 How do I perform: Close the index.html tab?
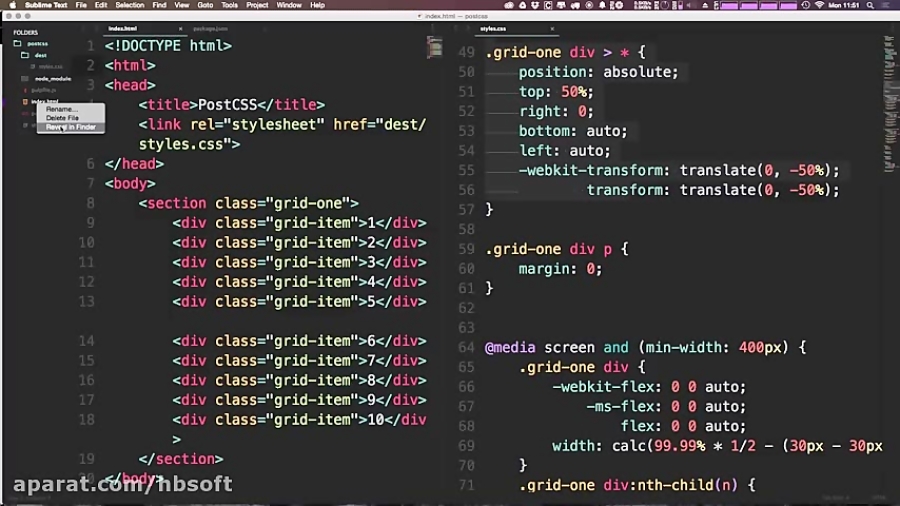pyautogui.click(x=180, y=29)
